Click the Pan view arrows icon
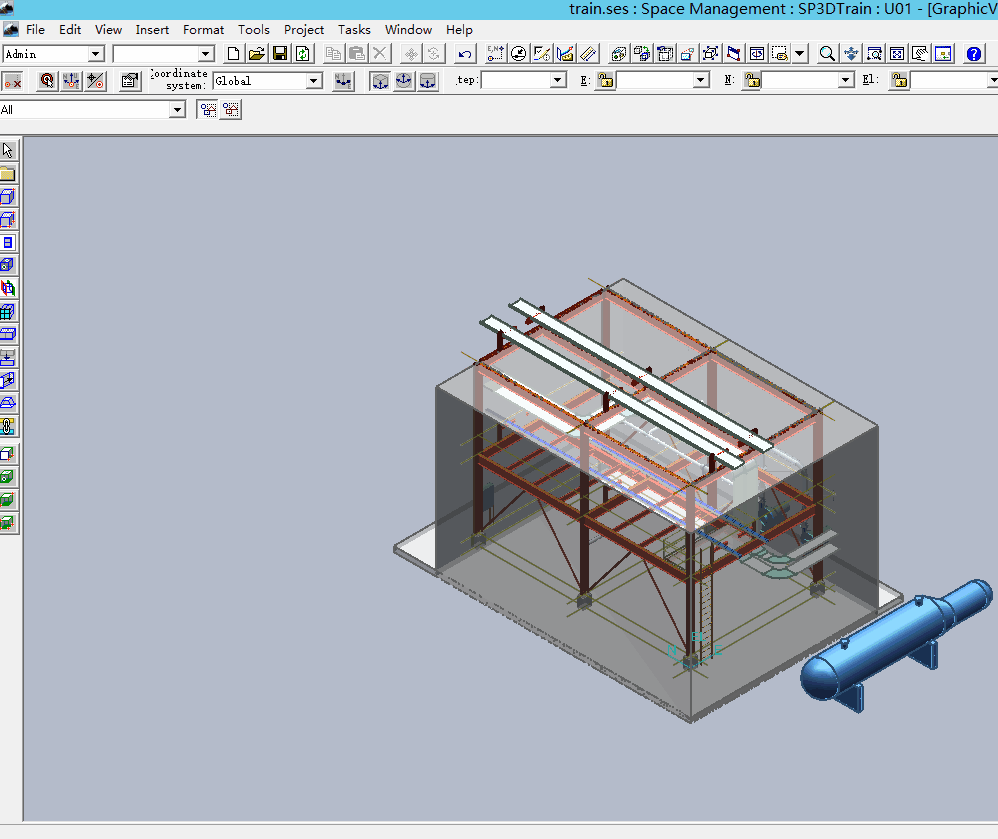Image resolution: width=998 pixels, height=839 pixels. [x=850, y=54]
